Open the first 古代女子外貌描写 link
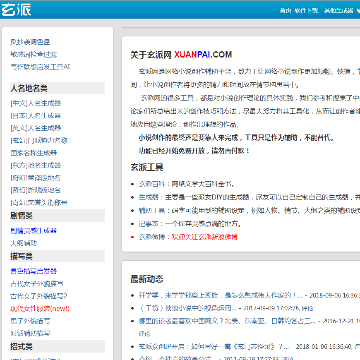Image resolution: width=360 pixels, height=360 pixels. (37, 284)
